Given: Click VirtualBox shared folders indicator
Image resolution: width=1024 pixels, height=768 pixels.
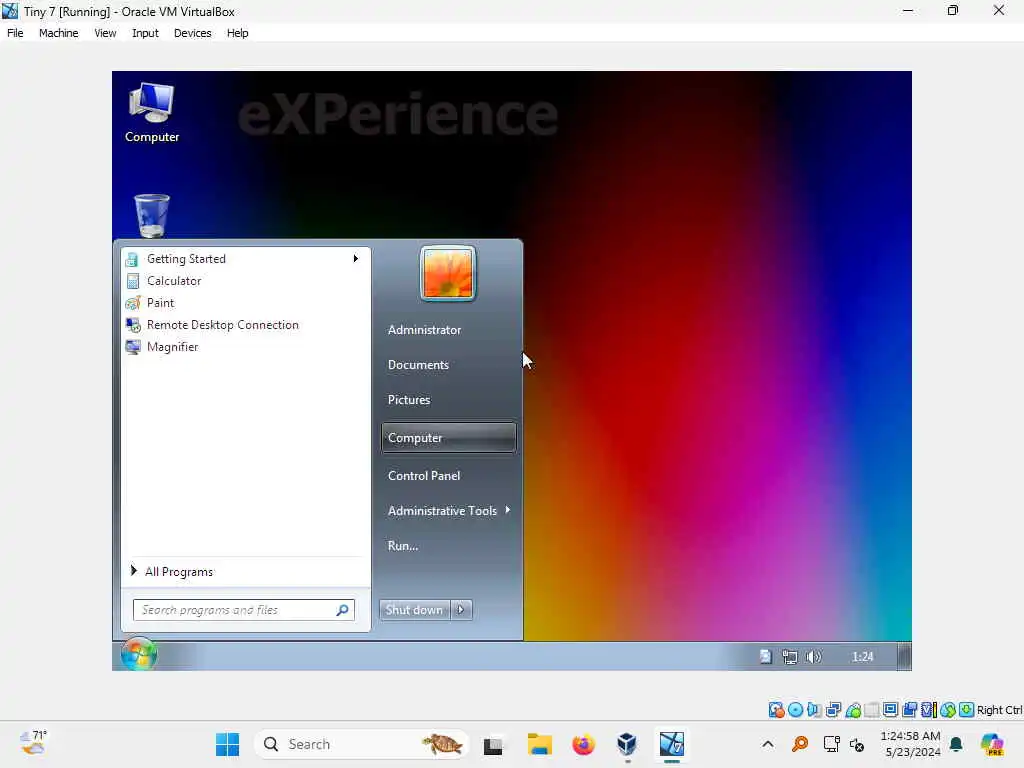Looking at the screenshot, I should [871, 710].
